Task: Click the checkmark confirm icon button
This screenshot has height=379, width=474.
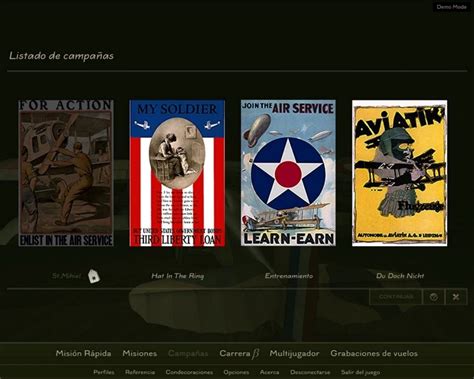Action: pos(433,297)
